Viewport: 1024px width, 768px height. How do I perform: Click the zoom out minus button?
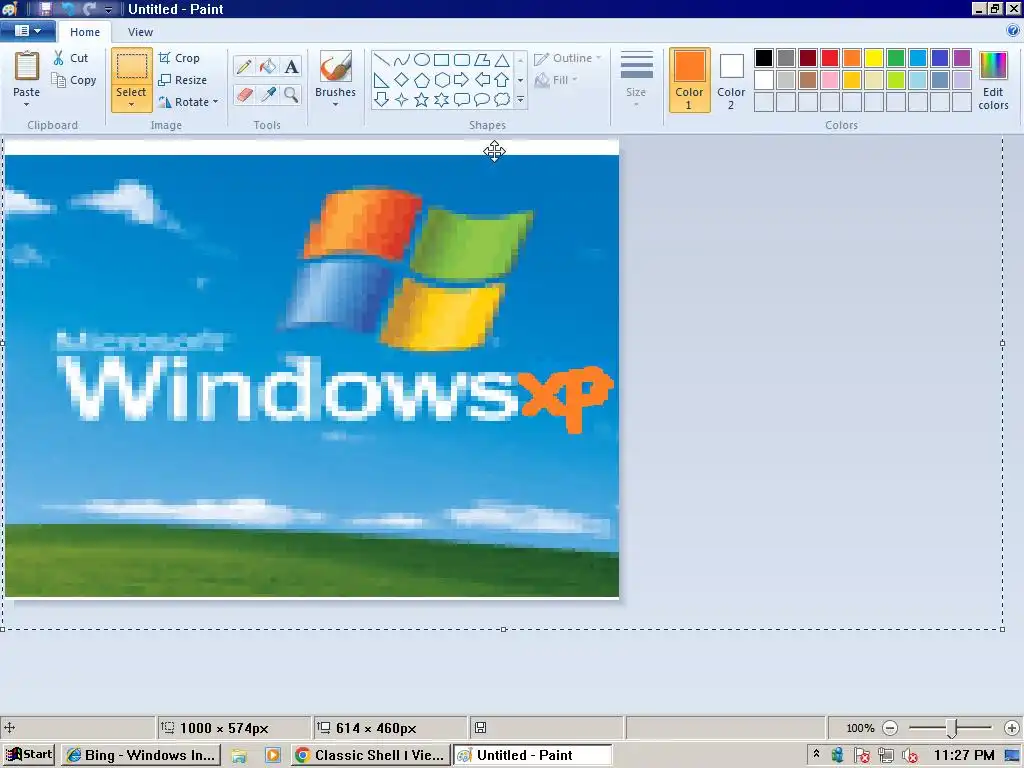890,728
